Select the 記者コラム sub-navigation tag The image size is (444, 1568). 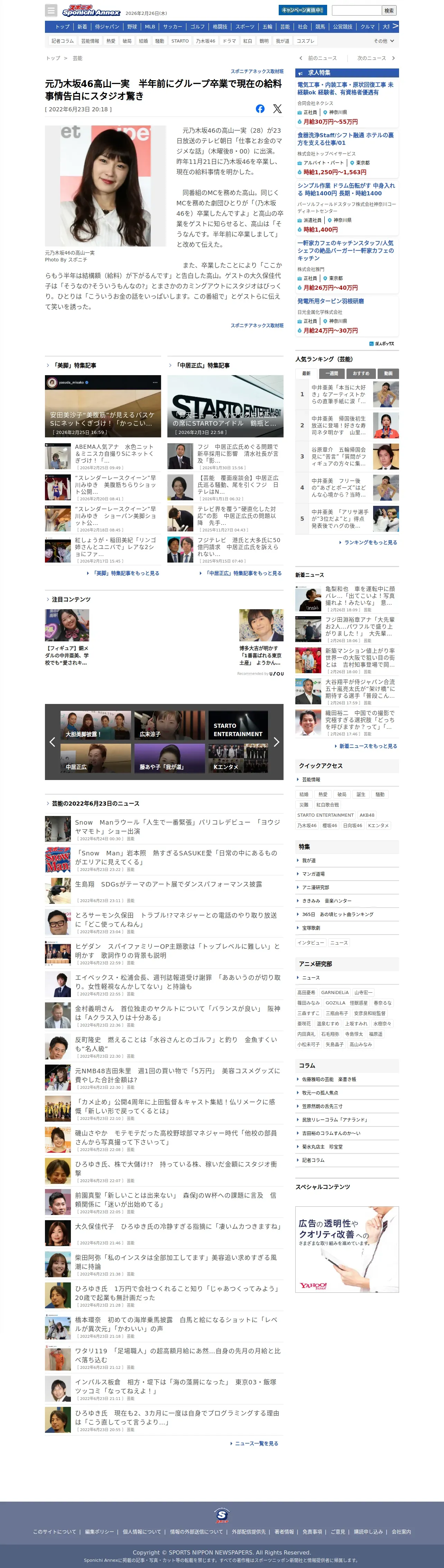63,41
